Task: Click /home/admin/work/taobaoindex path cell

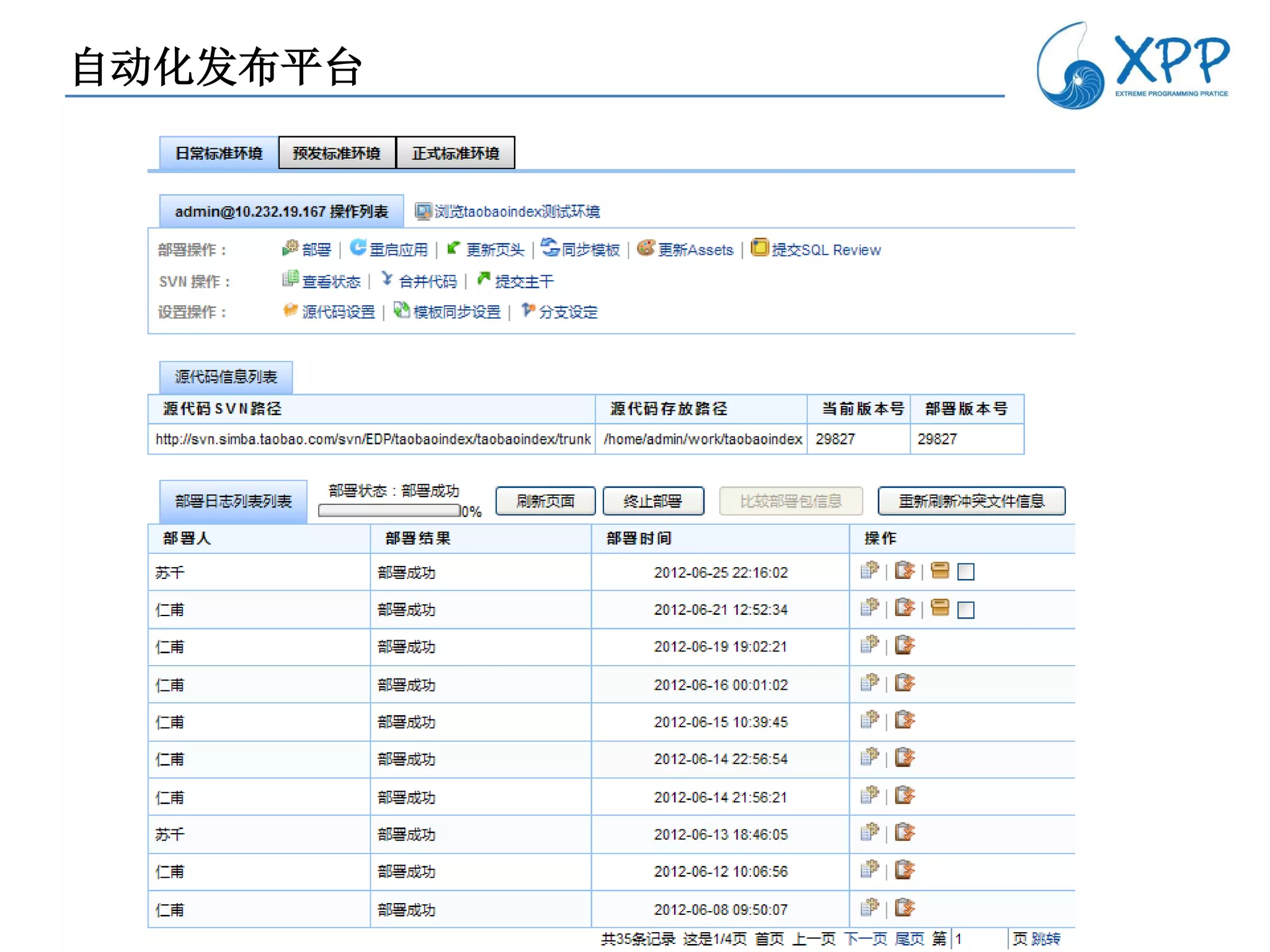Action: click(x=702, y=439)
